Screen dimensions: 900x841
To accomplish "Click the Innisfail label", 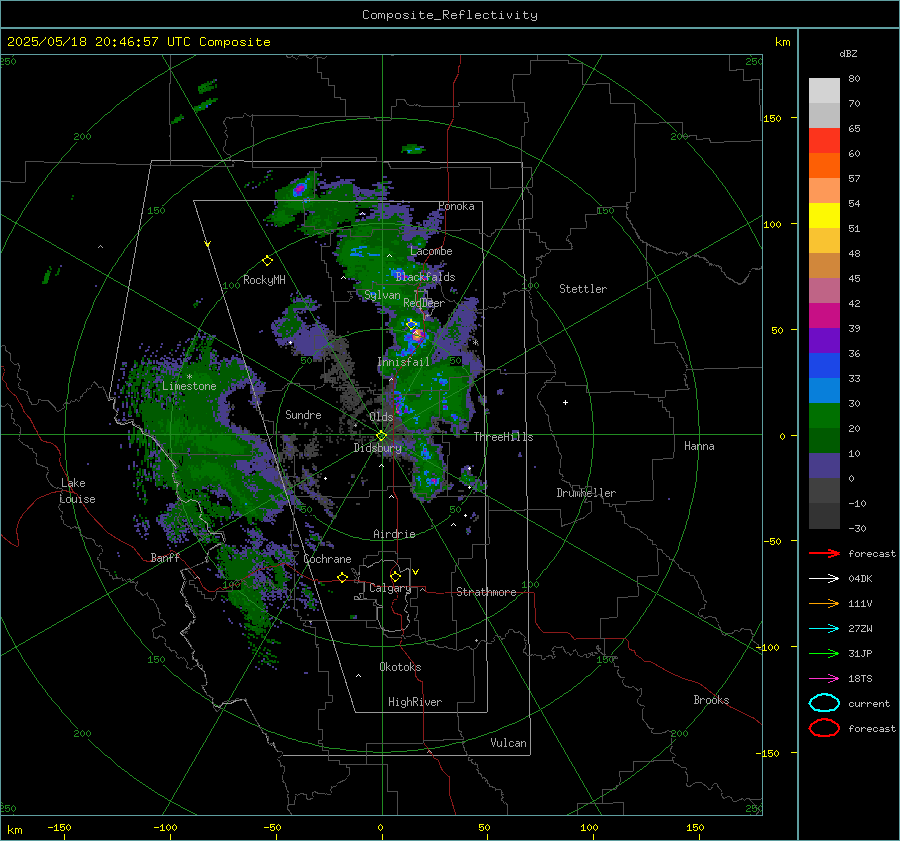I will click(403, 362).
